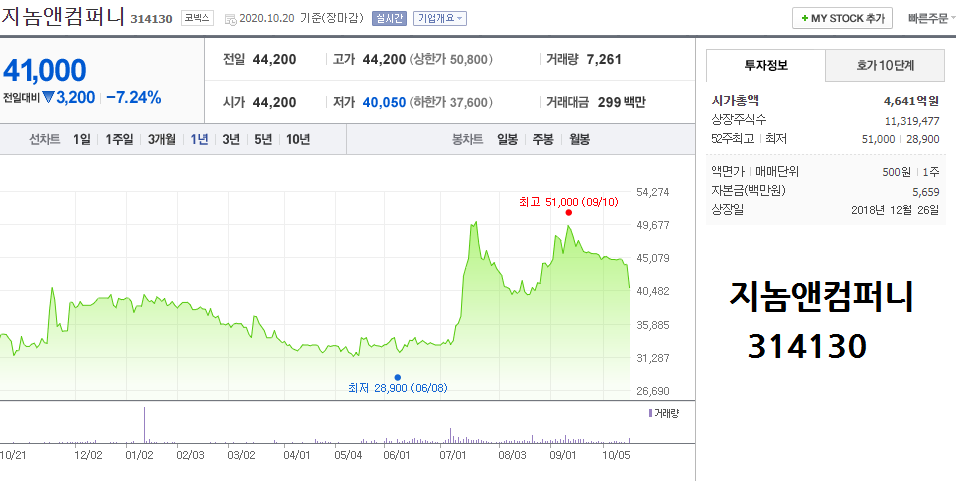Click the 전일 value 44,200

click(274, 60)
